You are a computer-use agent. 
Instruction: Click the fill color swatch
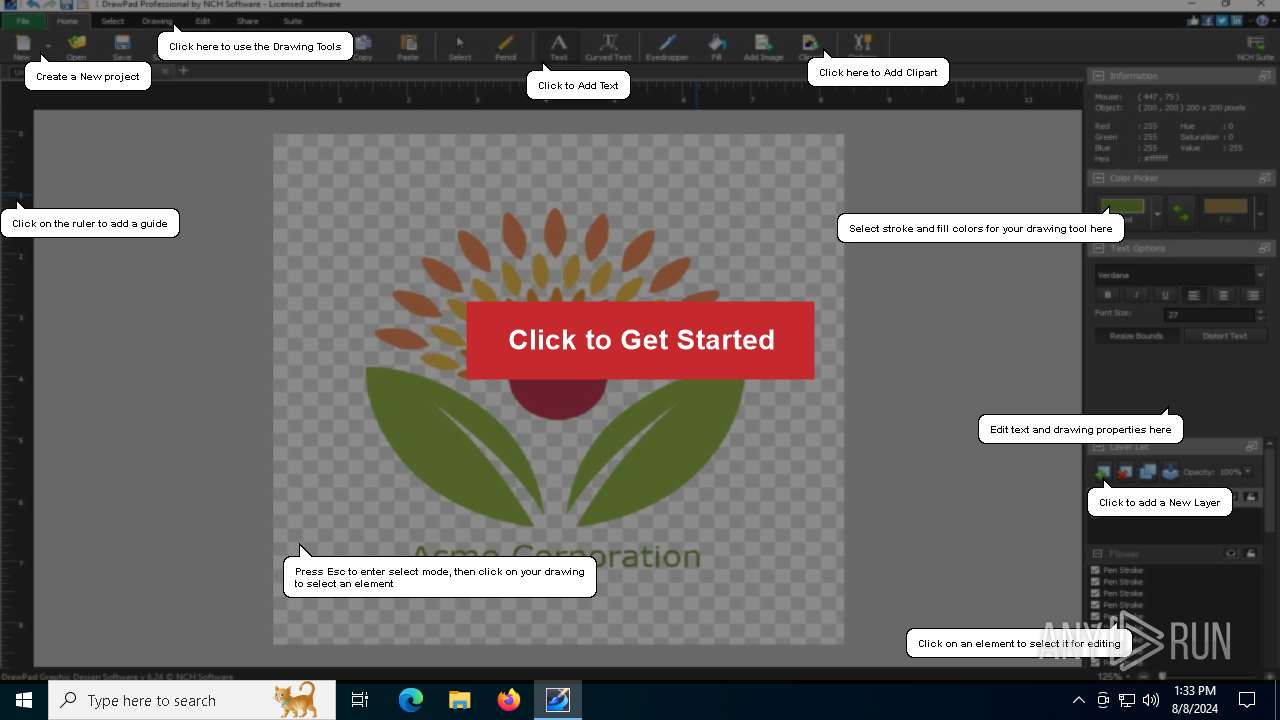(1225, 207)
